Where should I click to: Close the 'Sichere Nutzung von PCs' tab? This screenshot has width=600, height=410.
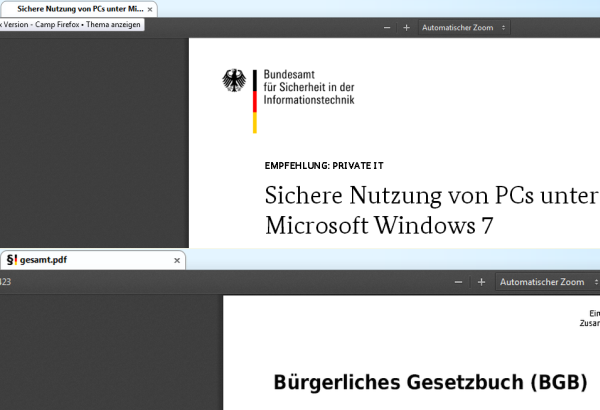150,10
